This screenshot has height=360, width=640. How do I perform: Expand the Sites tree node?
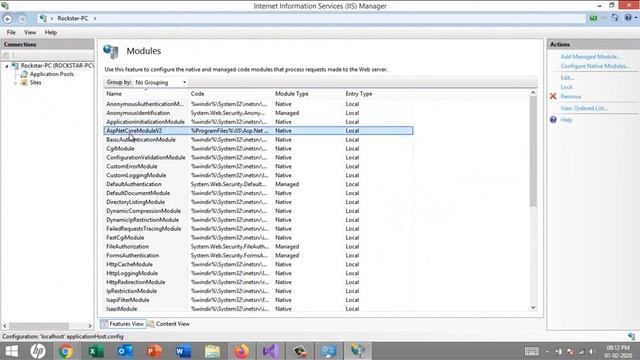(x=16, y=83)
